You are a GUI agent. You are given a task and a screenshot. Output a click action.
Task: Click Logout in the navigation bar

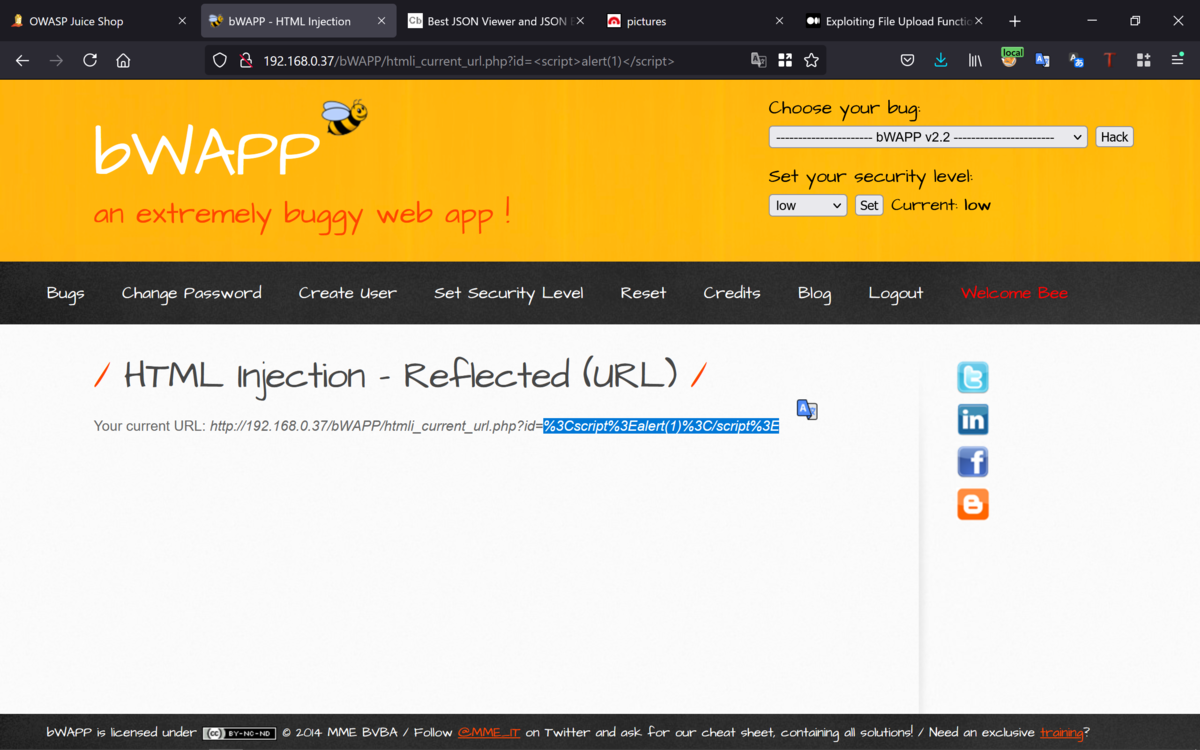[x=896, y=293]
